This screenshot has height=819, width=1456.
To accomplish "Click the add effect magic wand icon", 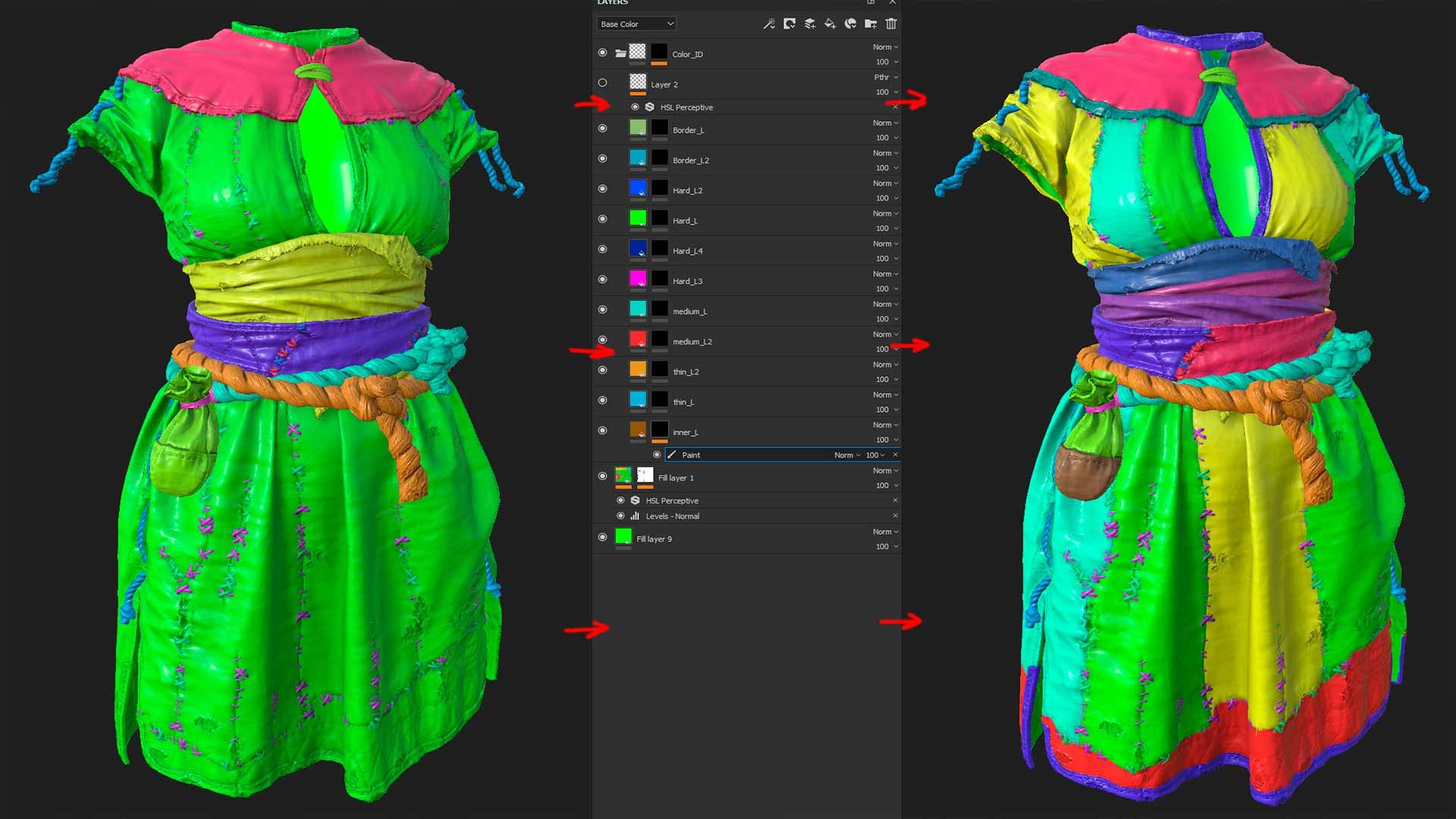I will (768, 24).
